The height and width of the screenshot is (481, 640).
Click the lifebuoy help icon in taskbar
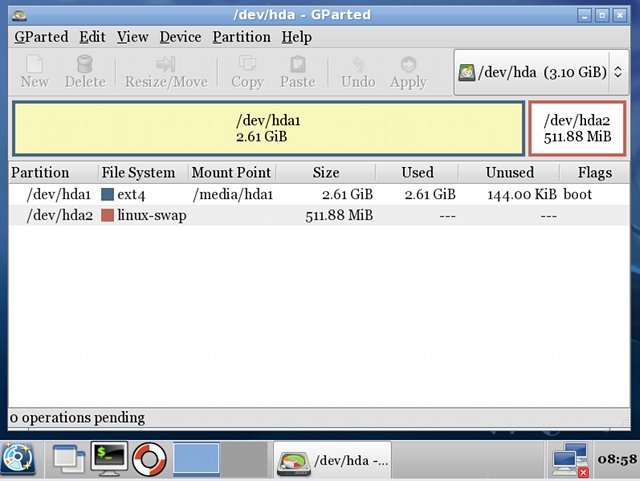pyautogui.click(x=149, y=460)
